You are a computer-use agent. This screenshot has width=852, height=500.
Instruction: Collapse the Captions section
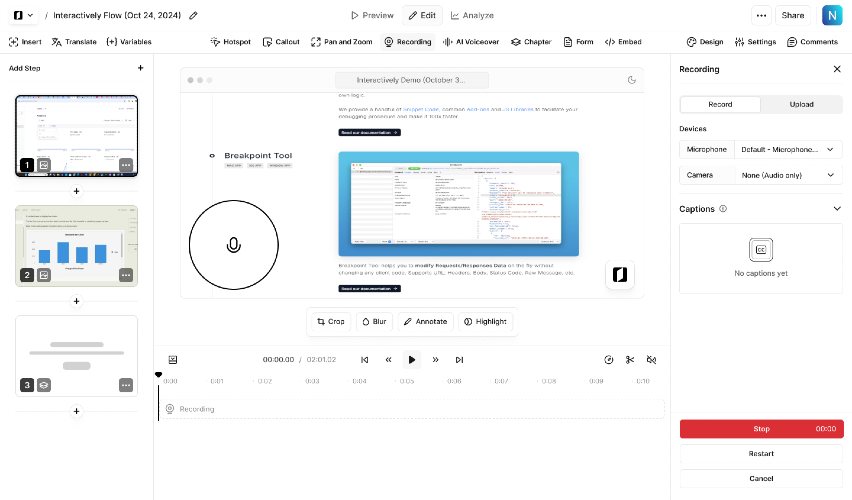[x=837, y=209]
